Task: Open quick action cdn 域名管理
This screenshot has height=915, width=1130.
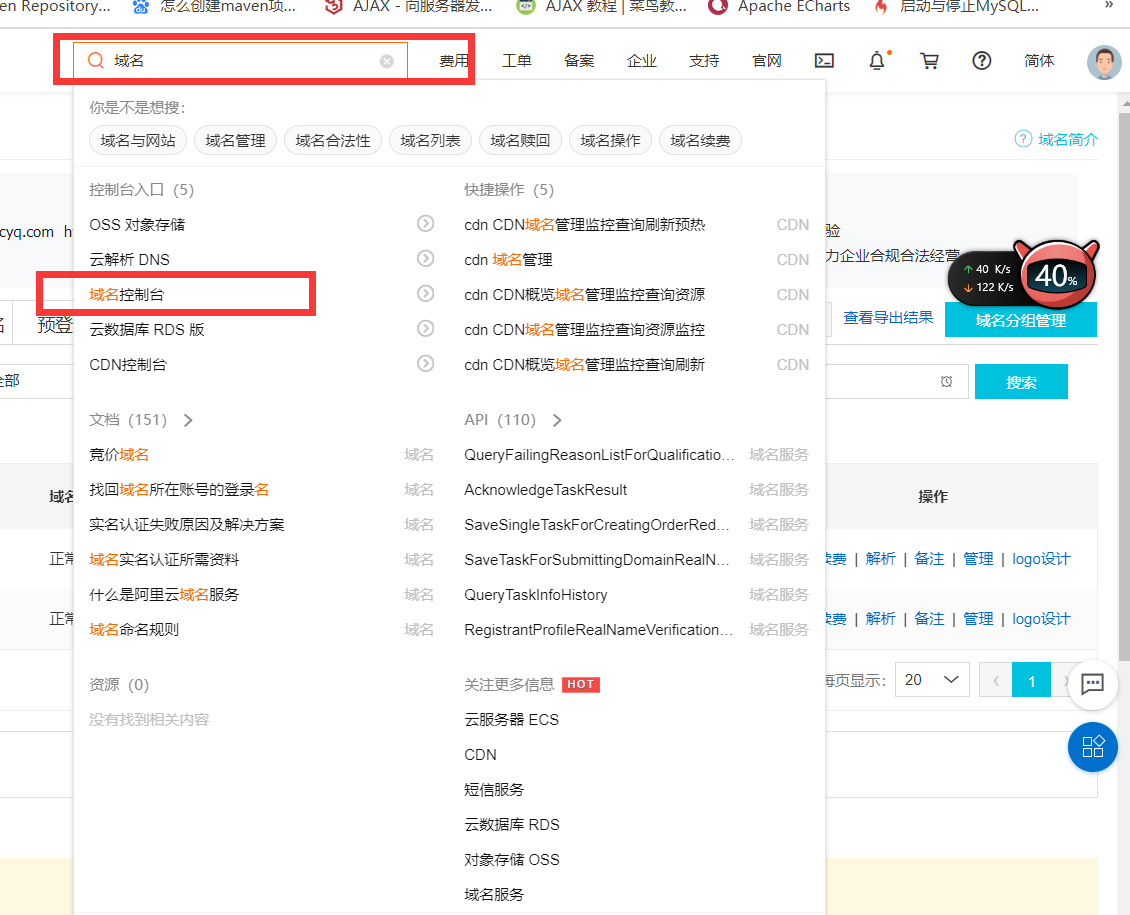Action: pos(508,259)
